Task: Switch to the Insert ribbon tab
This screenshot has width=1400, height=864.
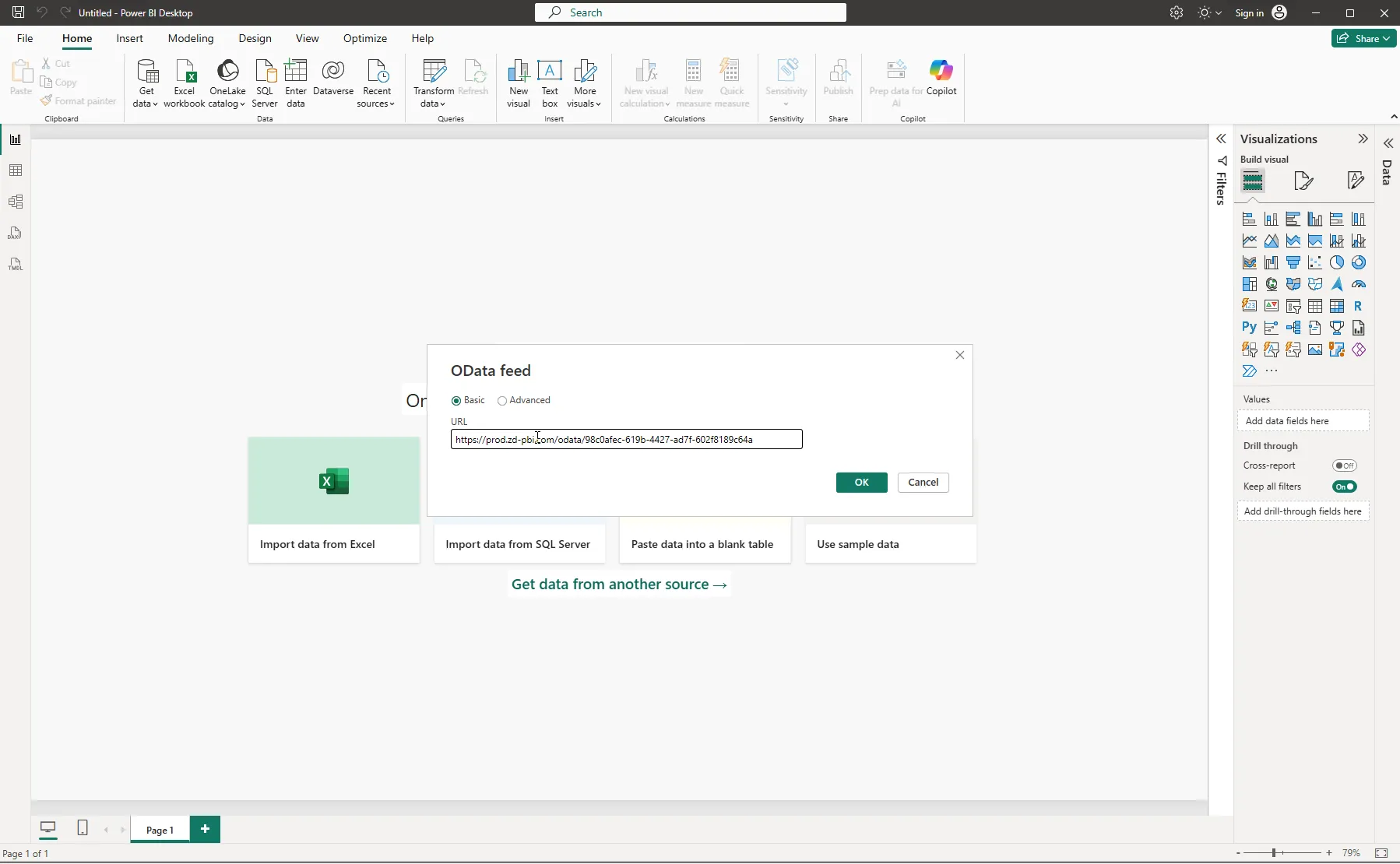Action: (130, 38)
